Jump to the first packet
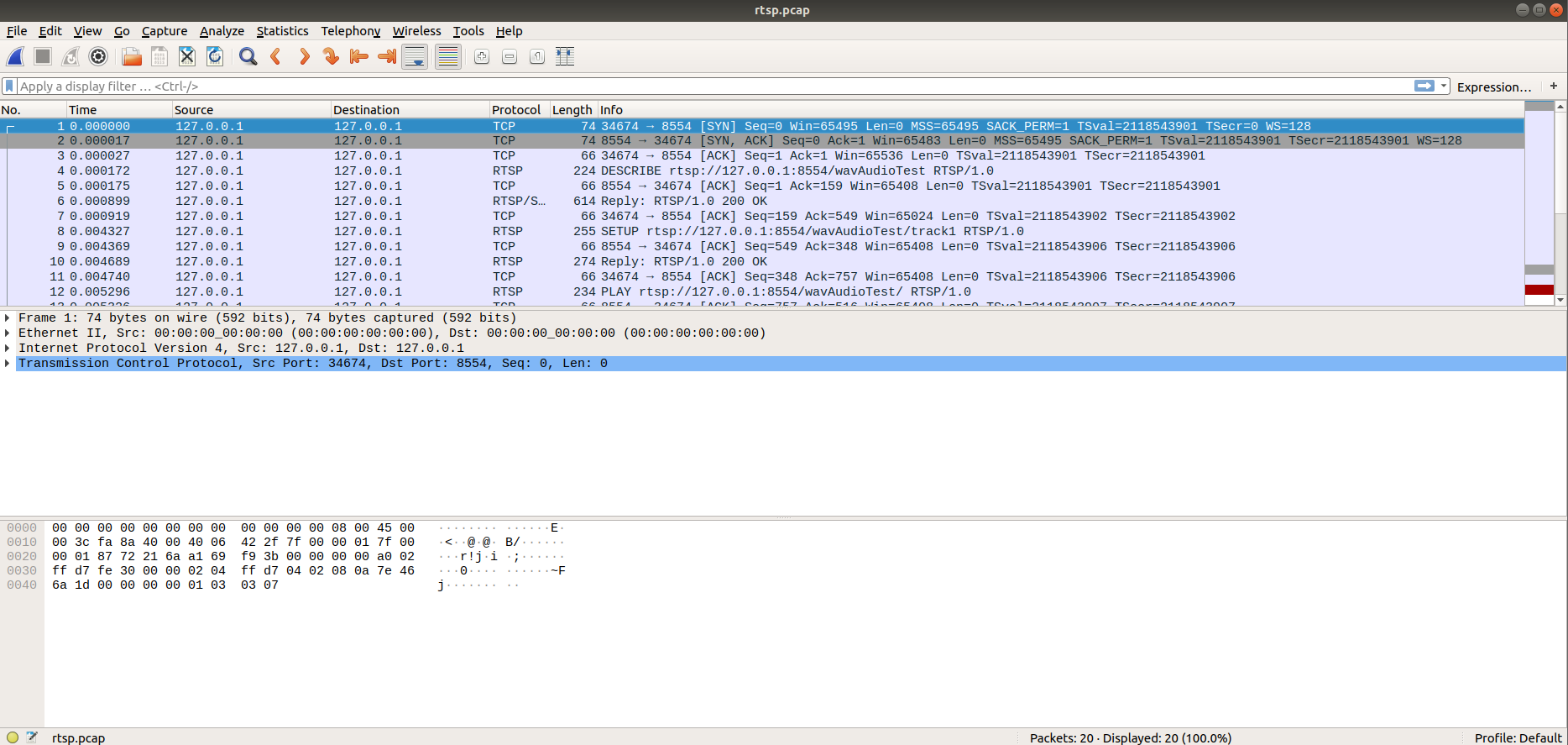This screenshot has height=745, width=1568. [359, 57]
